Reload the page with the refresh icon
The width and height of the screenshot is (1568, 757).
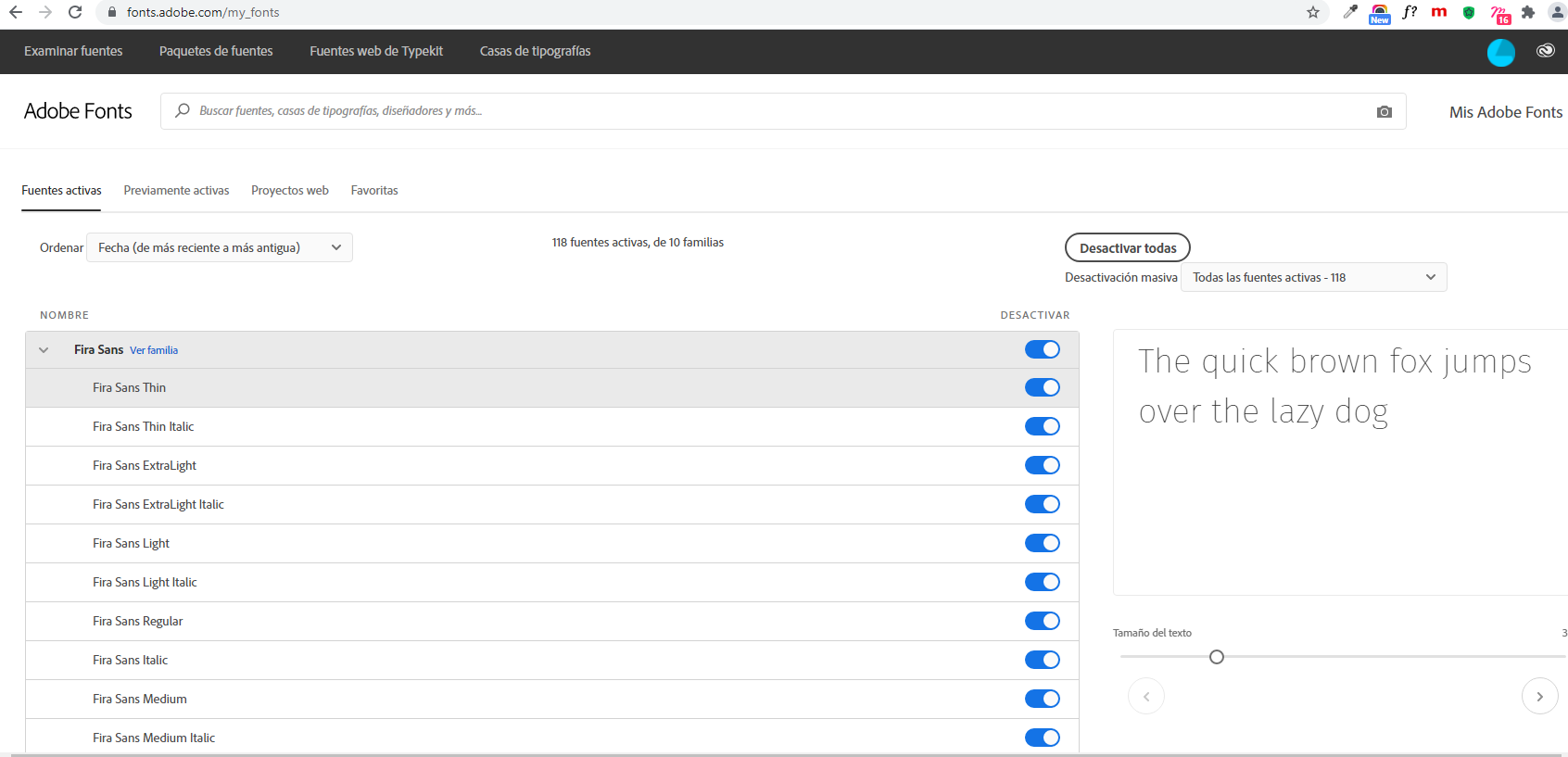click(75, 12)
